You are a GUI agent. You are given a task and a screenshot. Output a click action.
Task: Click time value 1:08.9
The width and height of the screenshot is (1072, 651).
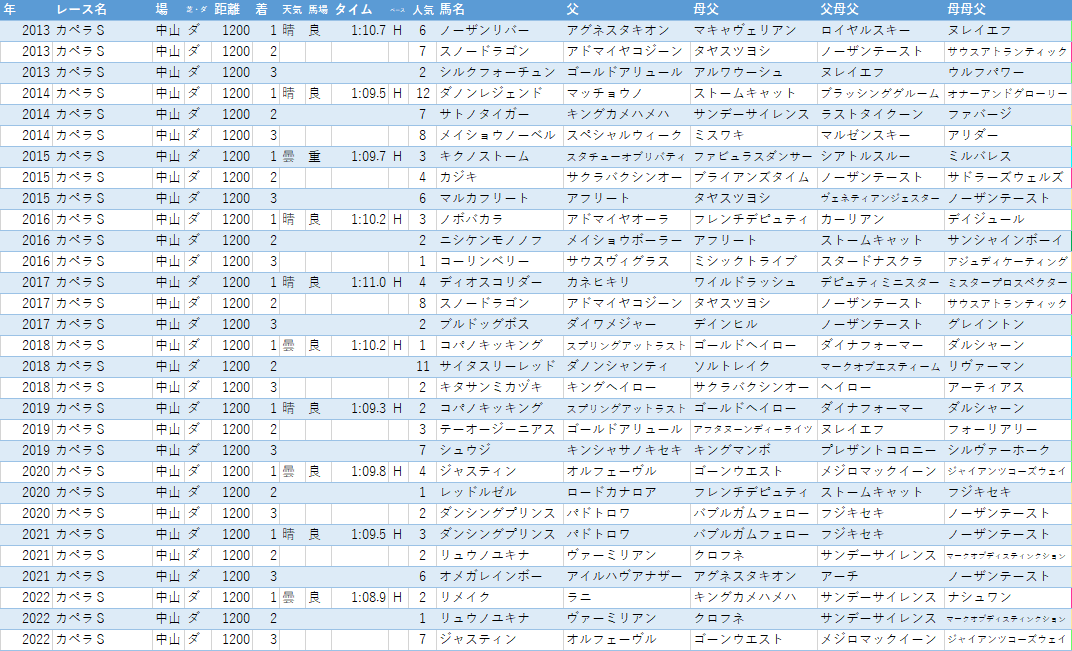(x=368, y=597)
